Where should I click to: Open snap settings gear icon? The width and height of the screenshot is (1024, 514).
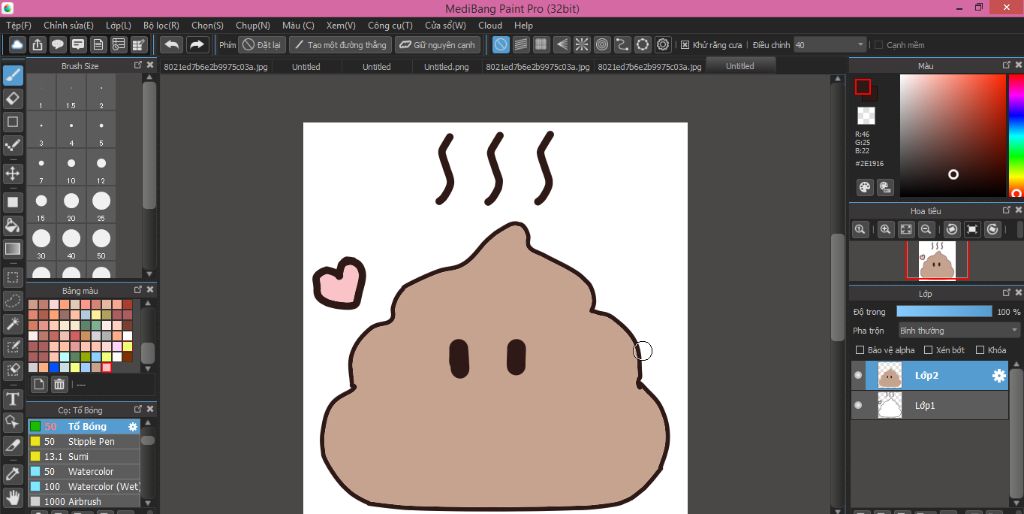(x=664, y=44)
